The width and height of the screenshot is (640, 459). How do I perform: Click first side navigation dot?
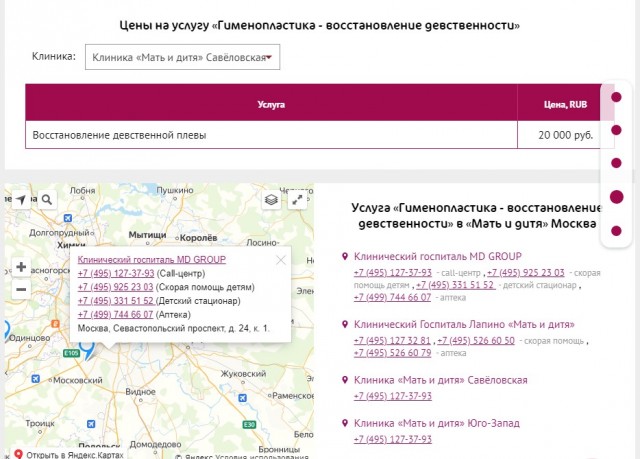(616, 97)
